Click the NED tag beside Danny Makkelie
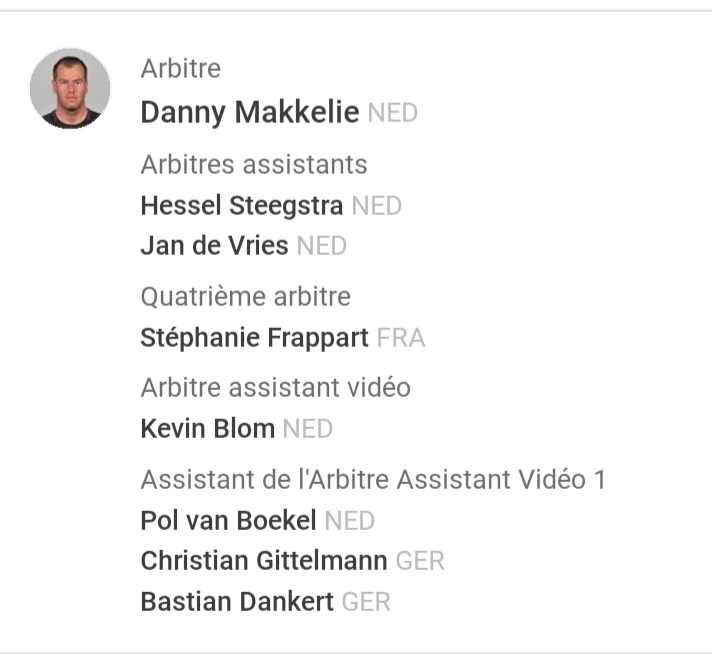Screen dimensions: 712x654 click(392, 114)
